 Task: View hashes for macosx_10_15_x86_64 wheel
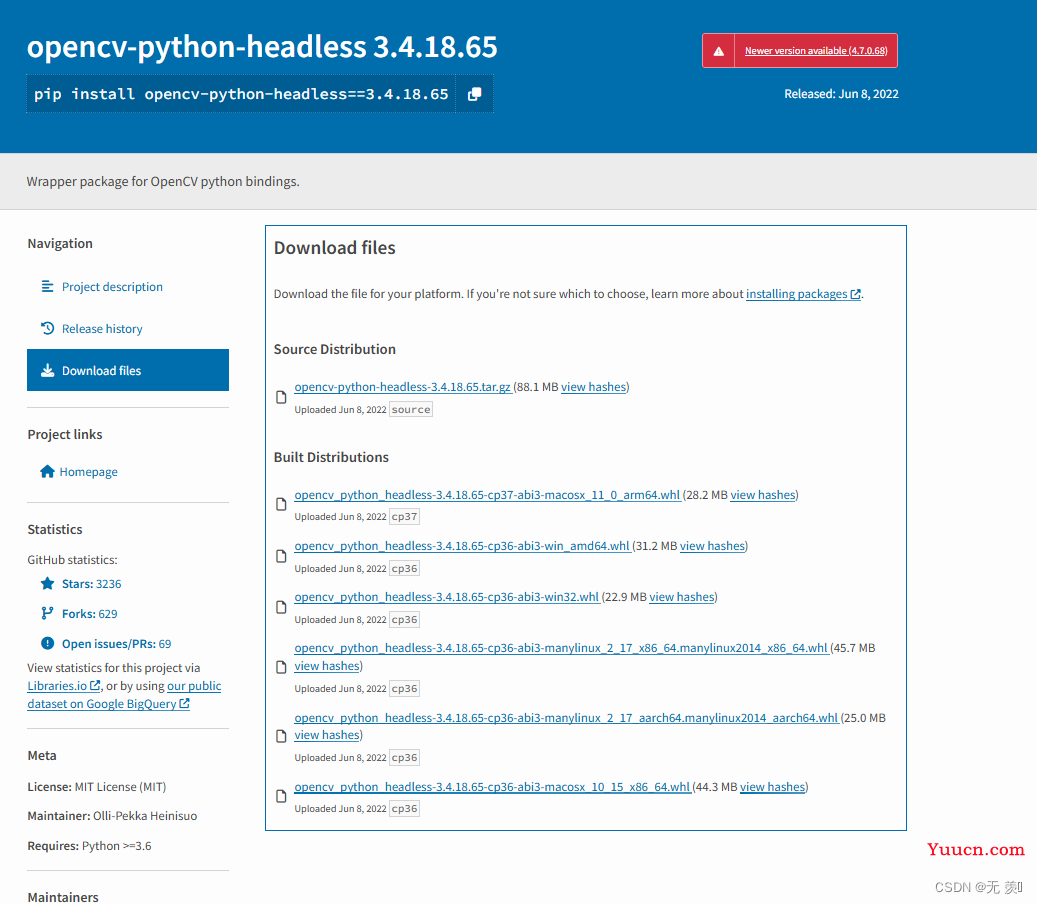pos(772,787)
